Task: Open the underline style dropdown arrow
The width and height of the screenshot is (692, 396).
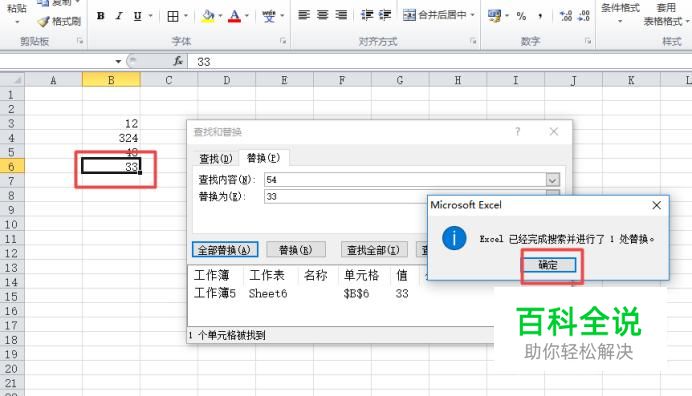Action: pyautogui.click(x=150, y=16)
